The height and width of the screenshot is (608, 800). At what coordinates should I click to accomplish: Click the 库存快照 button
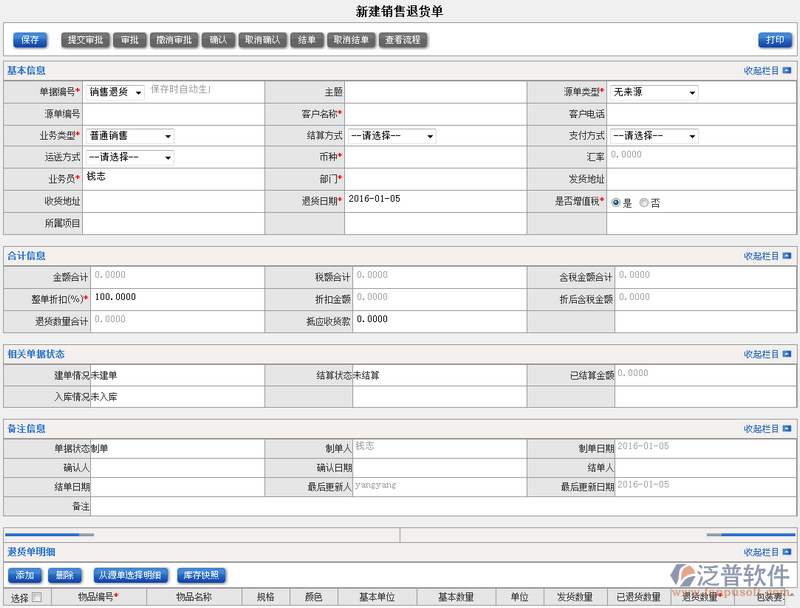click(x=201, y=575)
